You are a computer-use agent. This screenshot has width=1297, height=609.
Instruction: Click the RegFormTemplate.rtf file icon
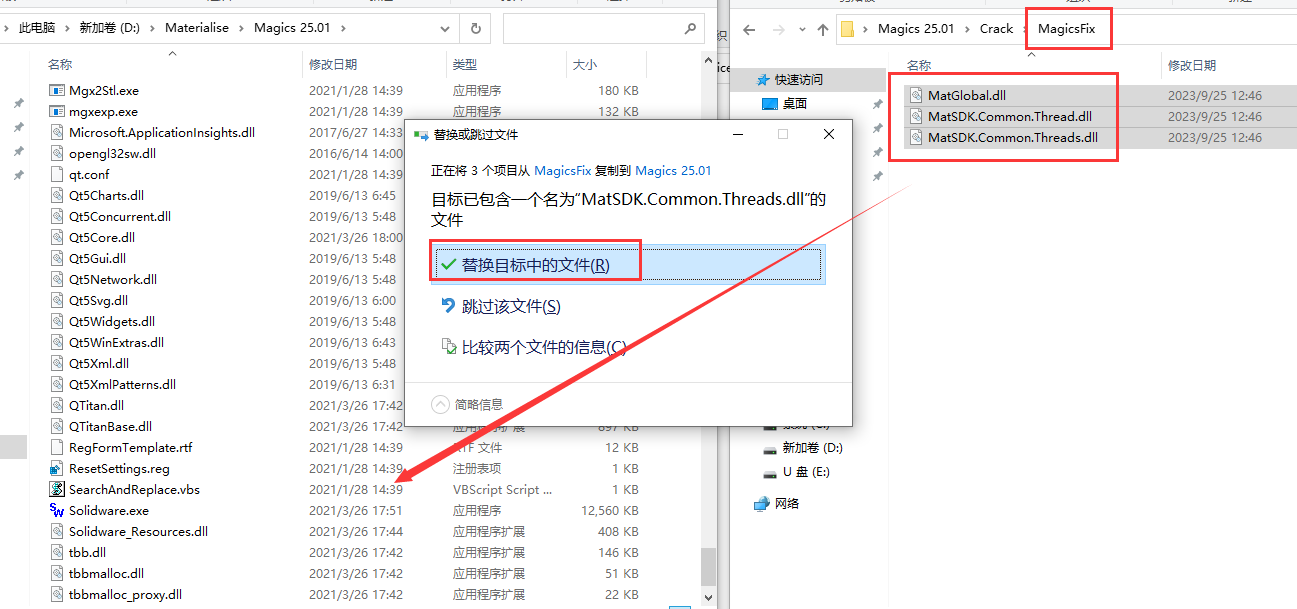point(57,448)
